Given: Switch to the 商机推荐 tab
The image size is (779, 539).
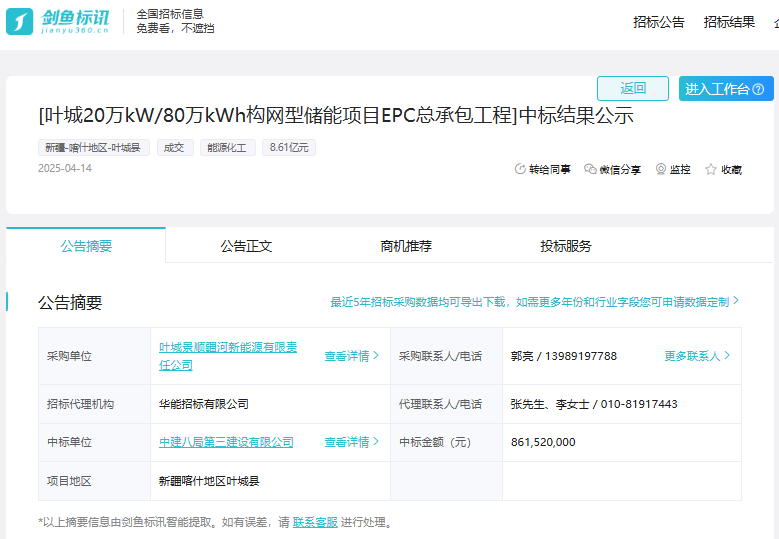Looking at the screenshot, I should coord(406,246).
